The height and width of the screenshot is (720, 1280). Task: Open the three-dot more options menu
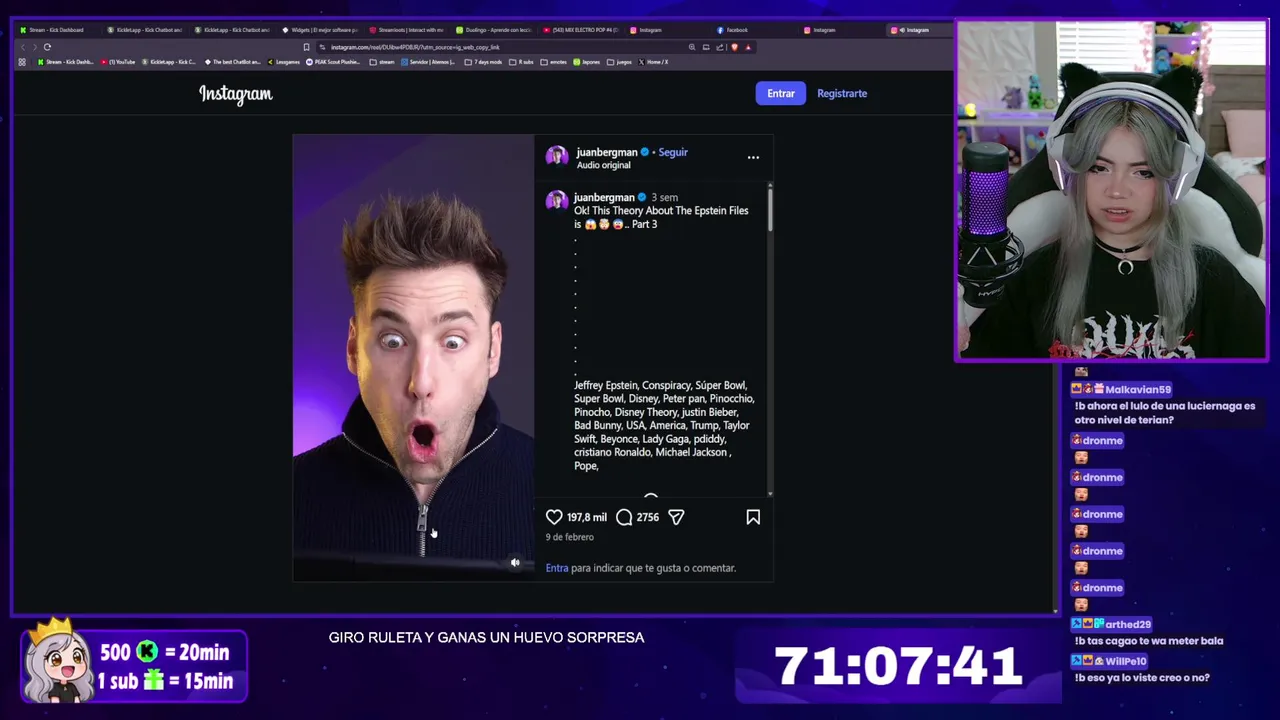(x=753, y=157)
